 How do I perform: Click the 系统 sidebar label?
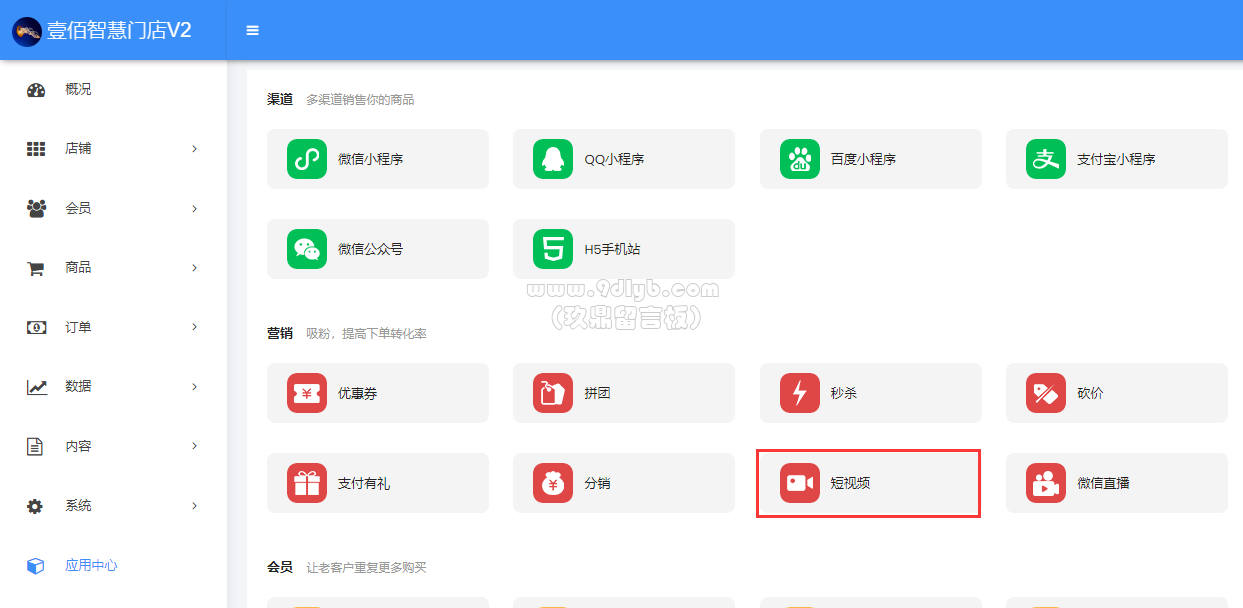[x=78, y=506]
